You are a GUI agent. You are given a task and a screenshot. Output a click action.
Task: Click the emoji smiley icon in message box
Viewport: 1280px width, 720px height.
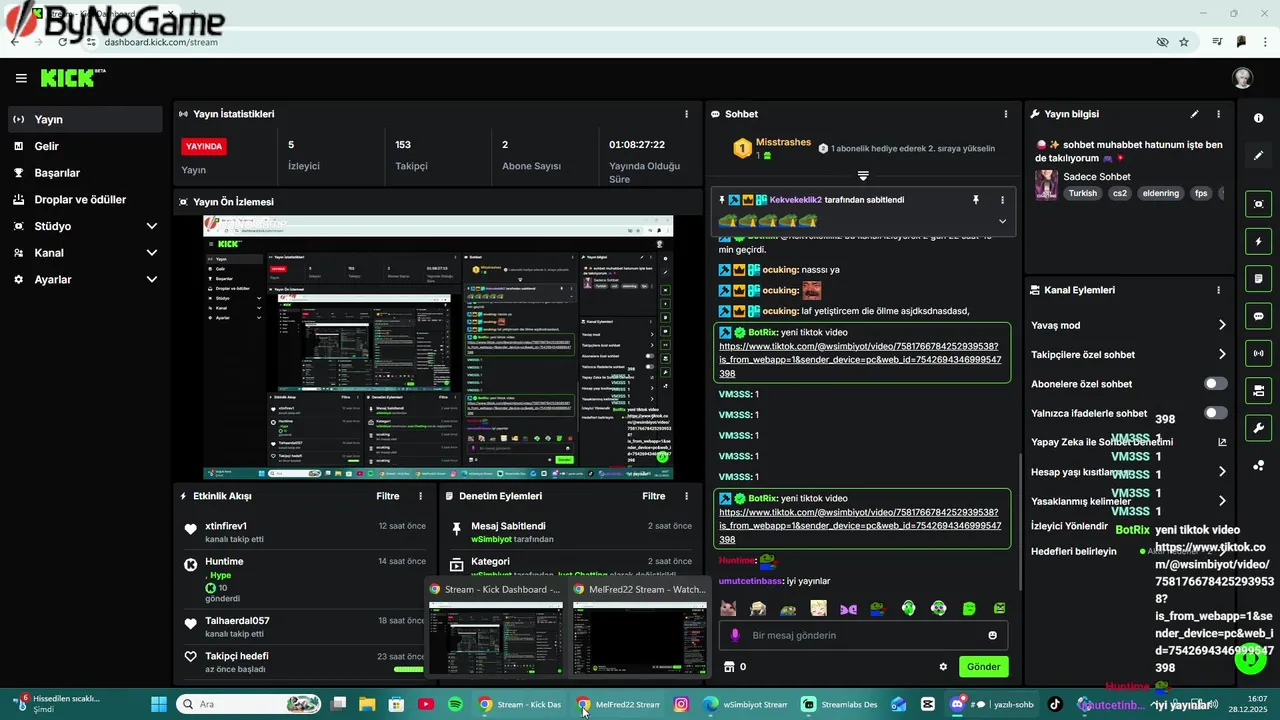point(992,635)
